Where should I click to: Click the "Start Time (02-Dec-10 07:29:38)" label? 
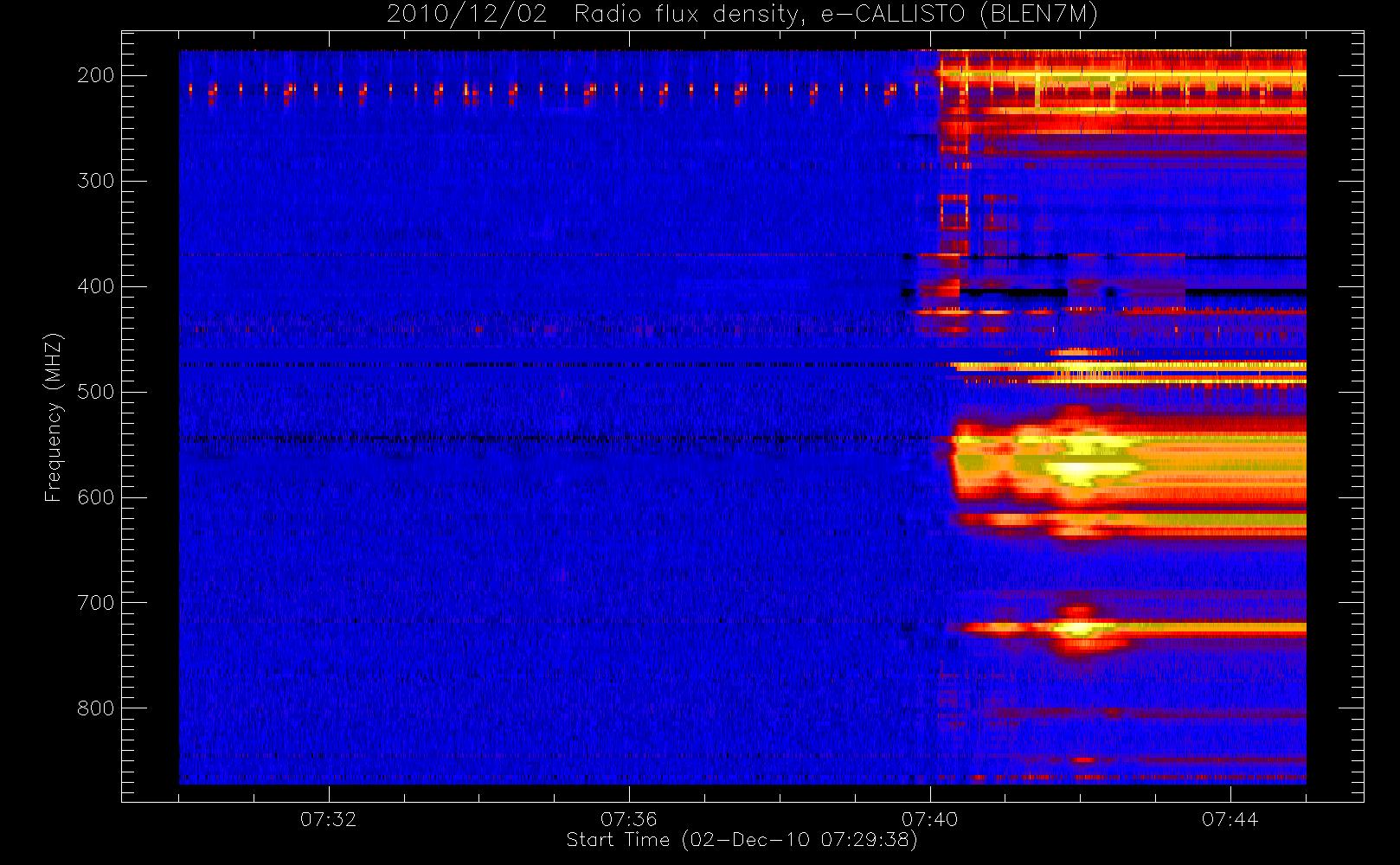coord(742,840)
